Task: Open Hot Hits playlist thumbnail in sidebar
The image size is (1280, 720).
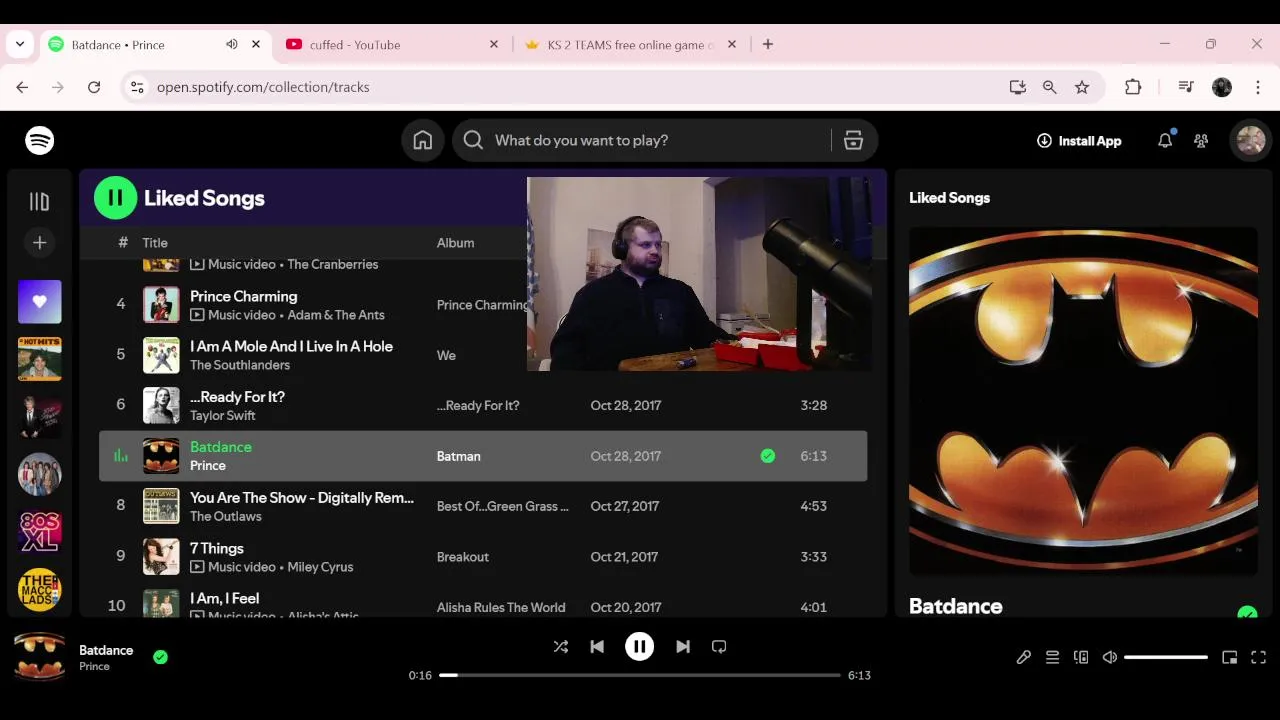Action: pos(40,359)
